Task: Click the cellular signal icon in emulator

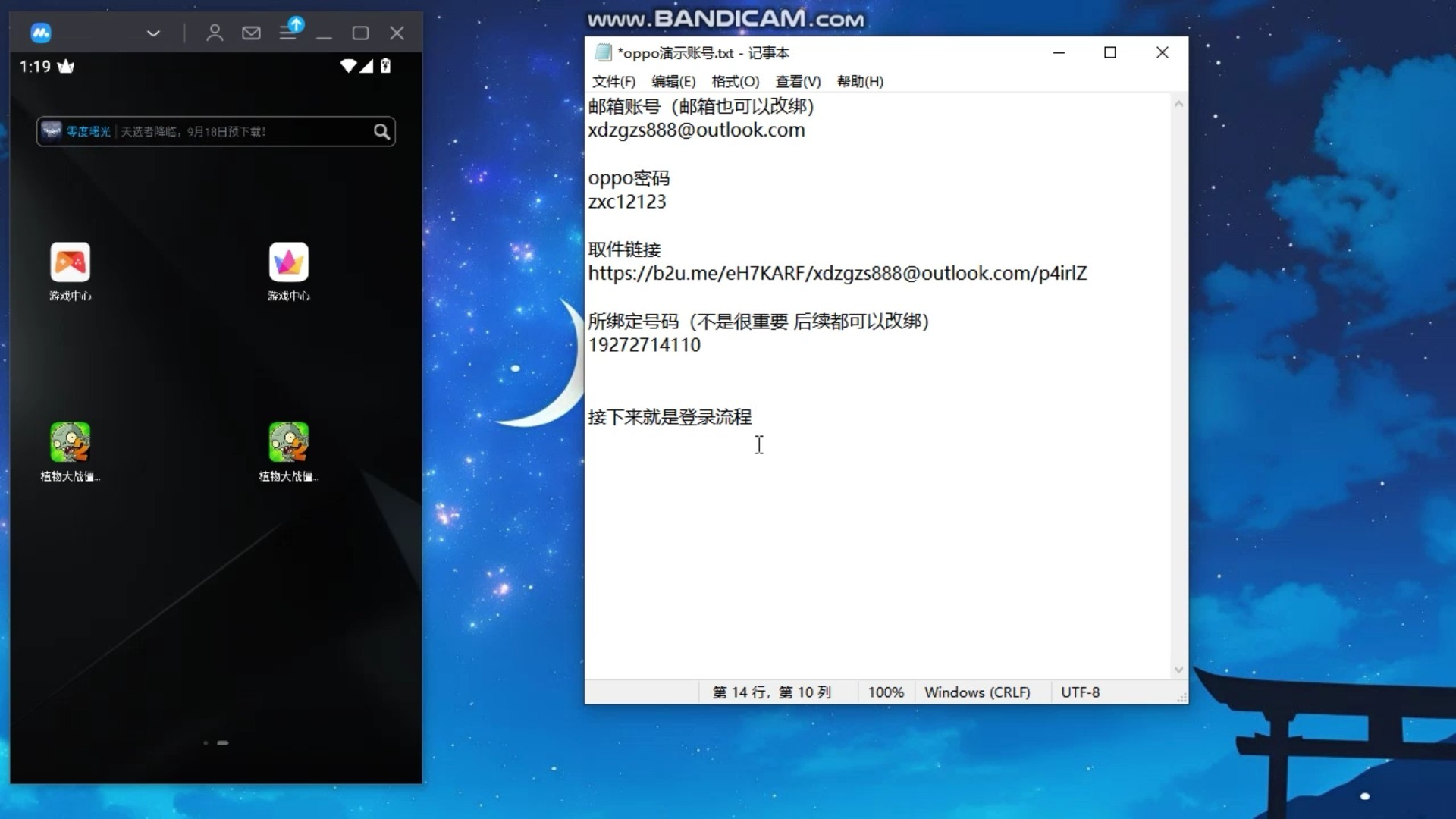Action: (x=367, y=66)
